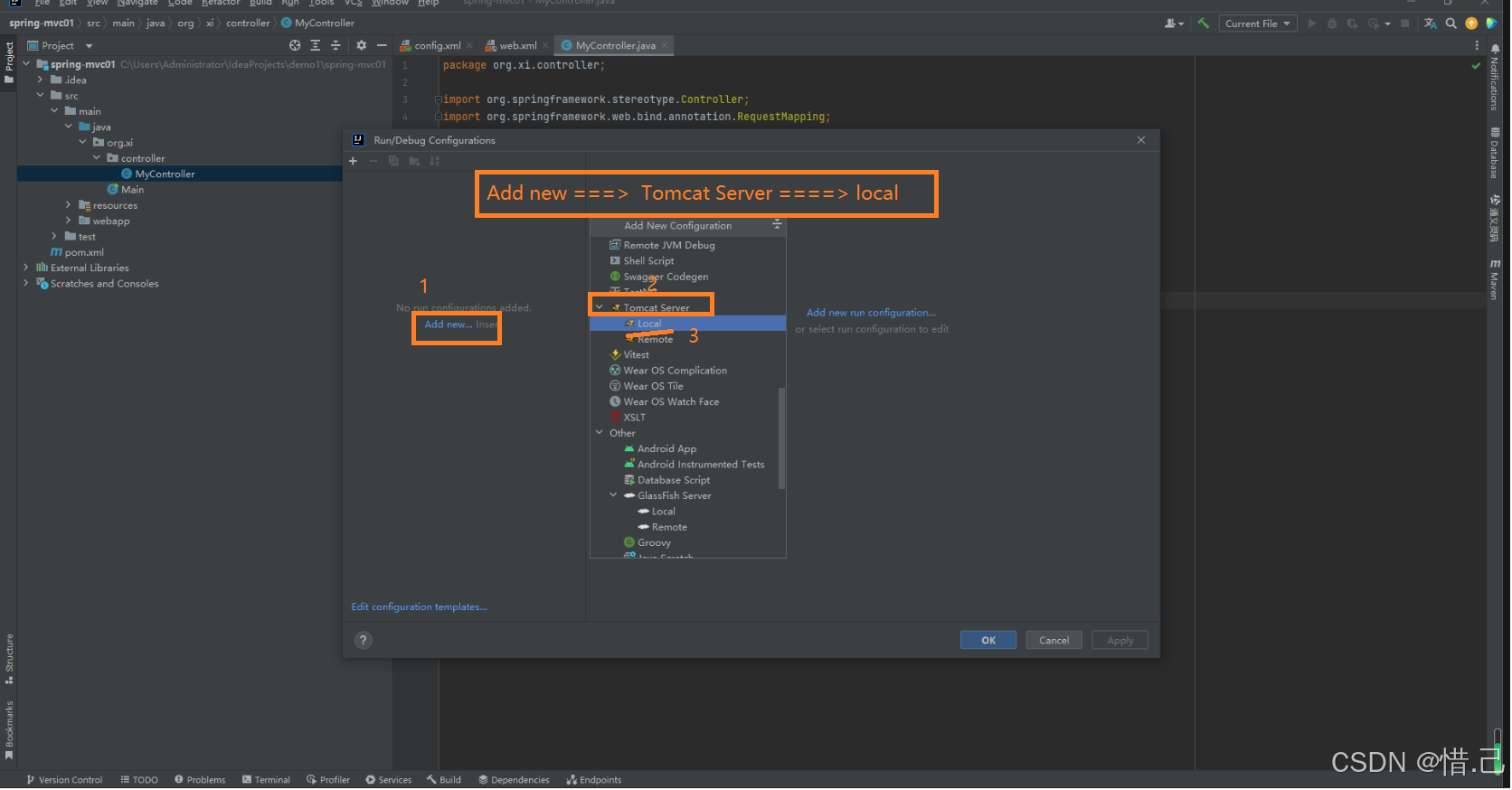The image size is (1512, 790).
Task: Select Local under Tomcat Server
Action: [688, 324]
